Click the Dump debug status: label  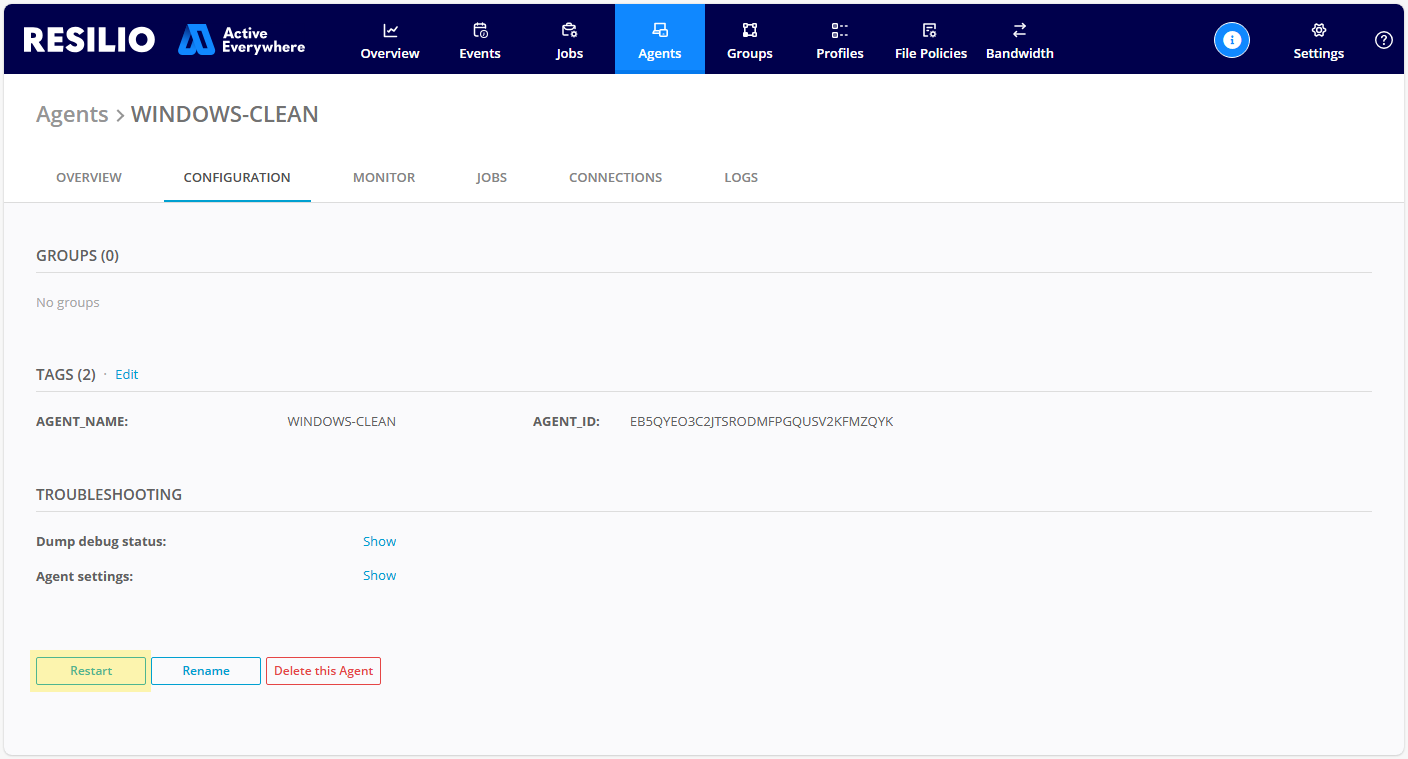(x=101, y=542)
